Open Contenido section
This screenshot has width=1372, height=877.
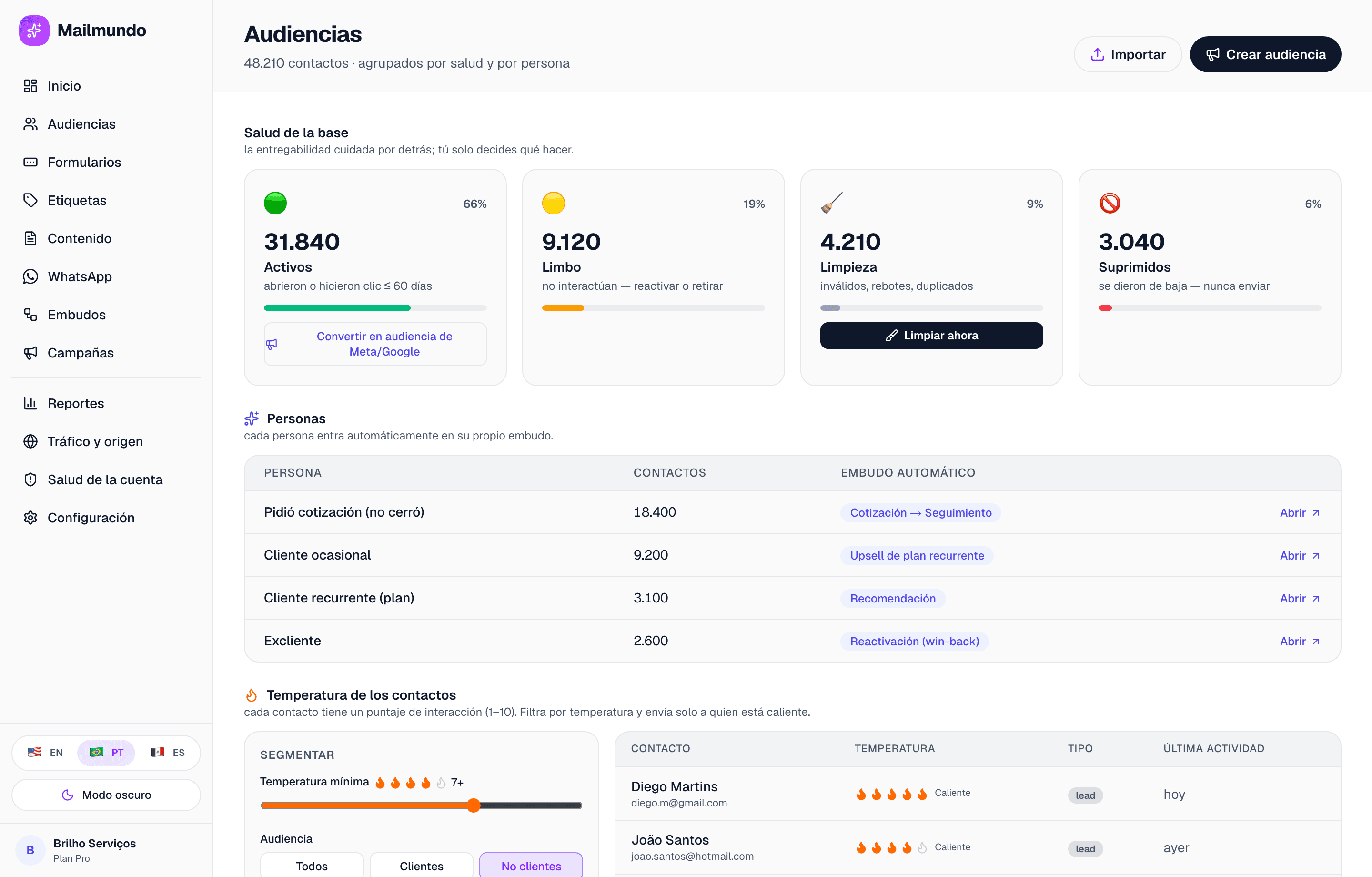pyautogui.click(x=106, y=238)
